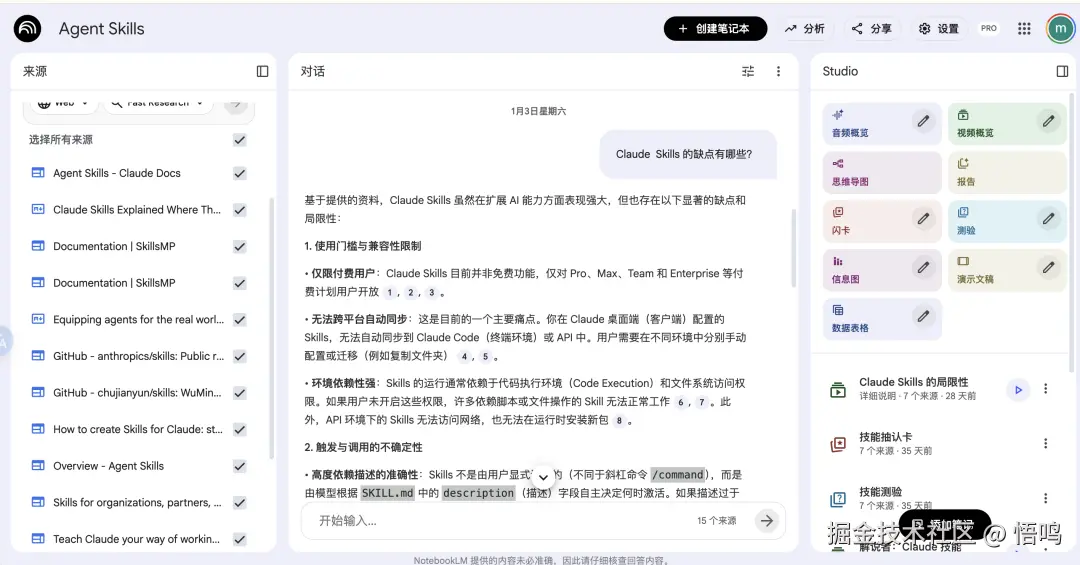Image resolution: width=1080 pixels, height=565 pixels.
Task: Click the 设置 gear button
Action: tap(939, 29)
